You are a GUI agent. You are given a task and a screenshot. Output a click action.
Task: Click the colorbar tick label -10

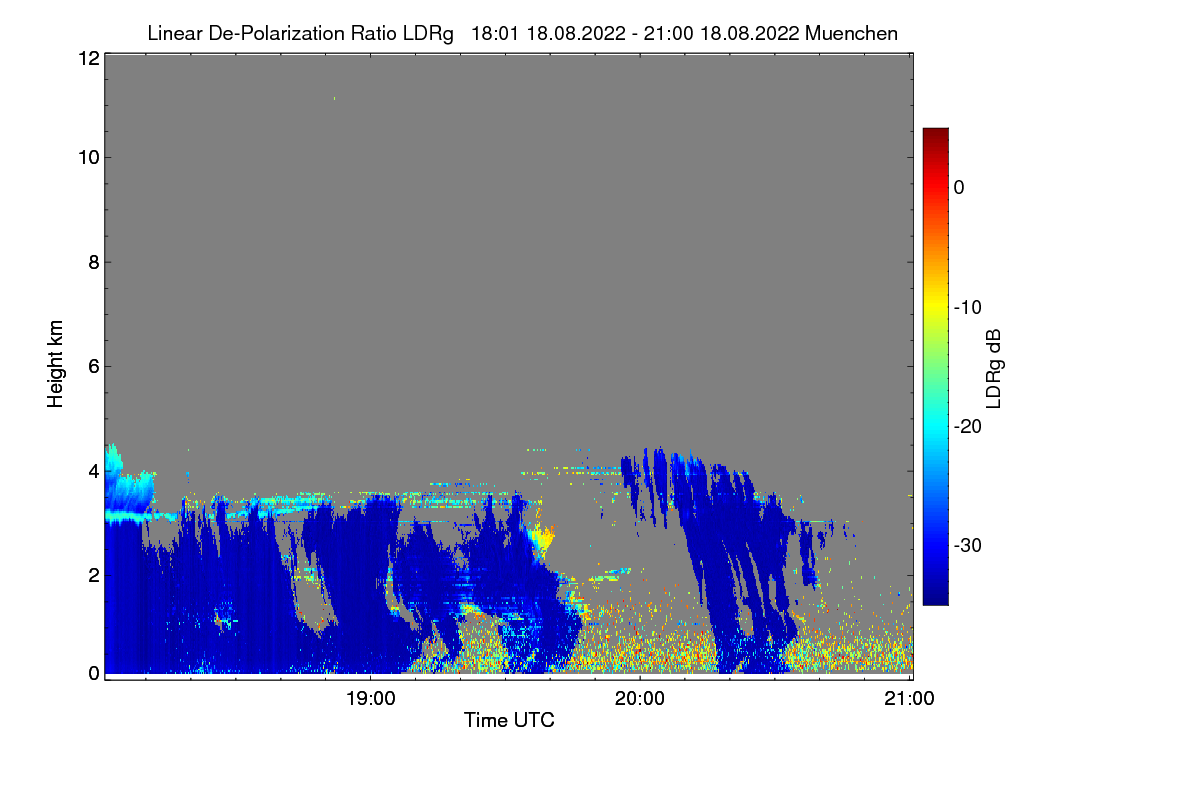(969, 307)
